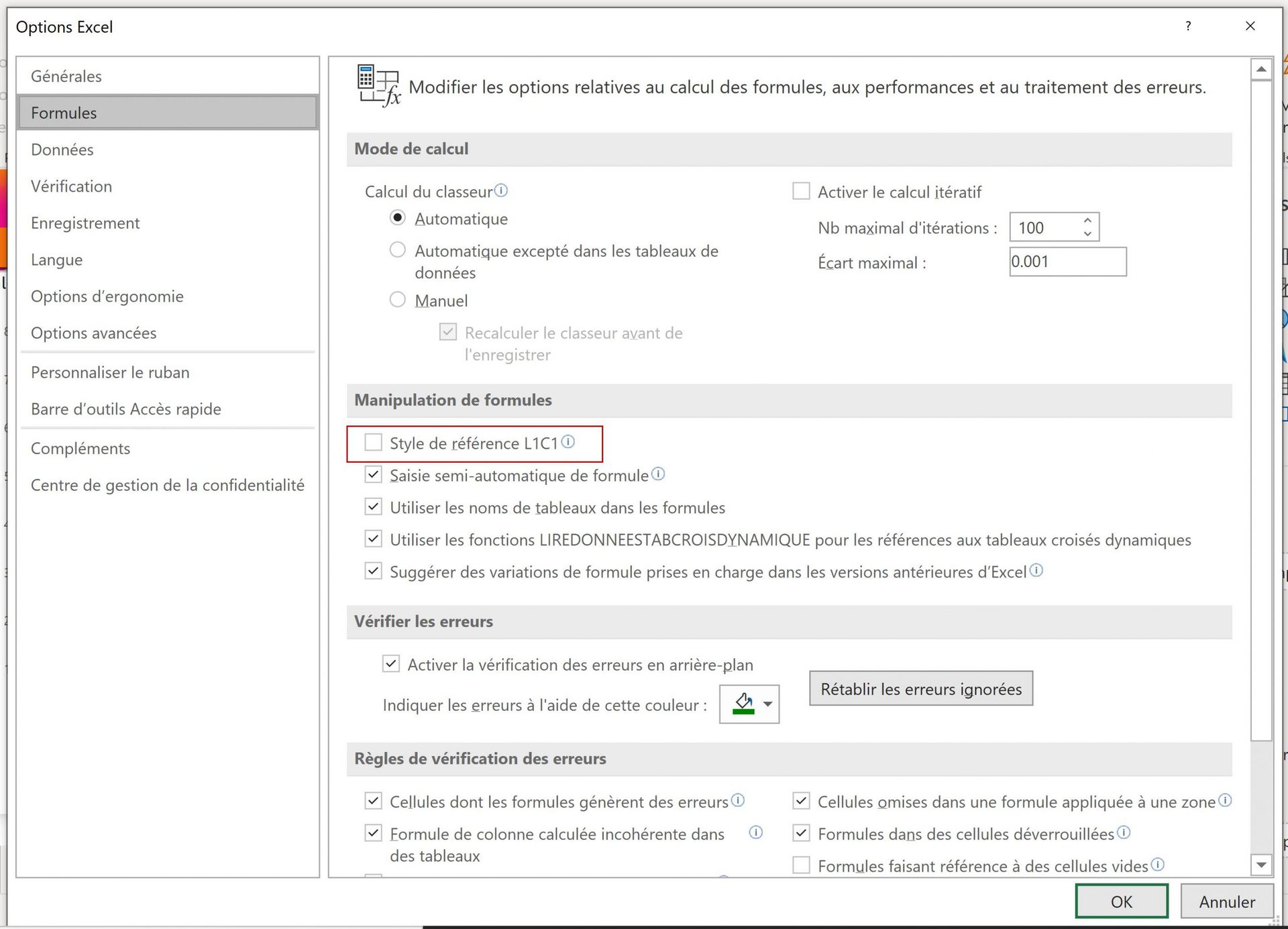Click the green fill color swatch icon
1288x929 pixels.
tap(743, 704)
